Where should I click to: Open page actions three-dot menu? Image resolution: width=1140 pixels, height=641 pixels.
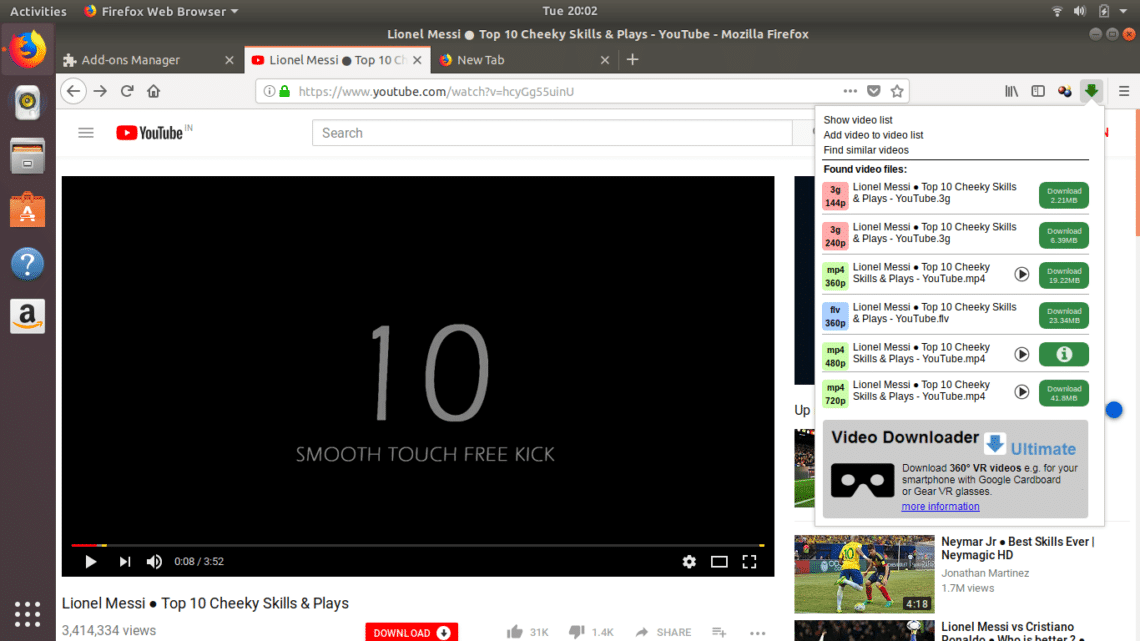tap(850, 91)
